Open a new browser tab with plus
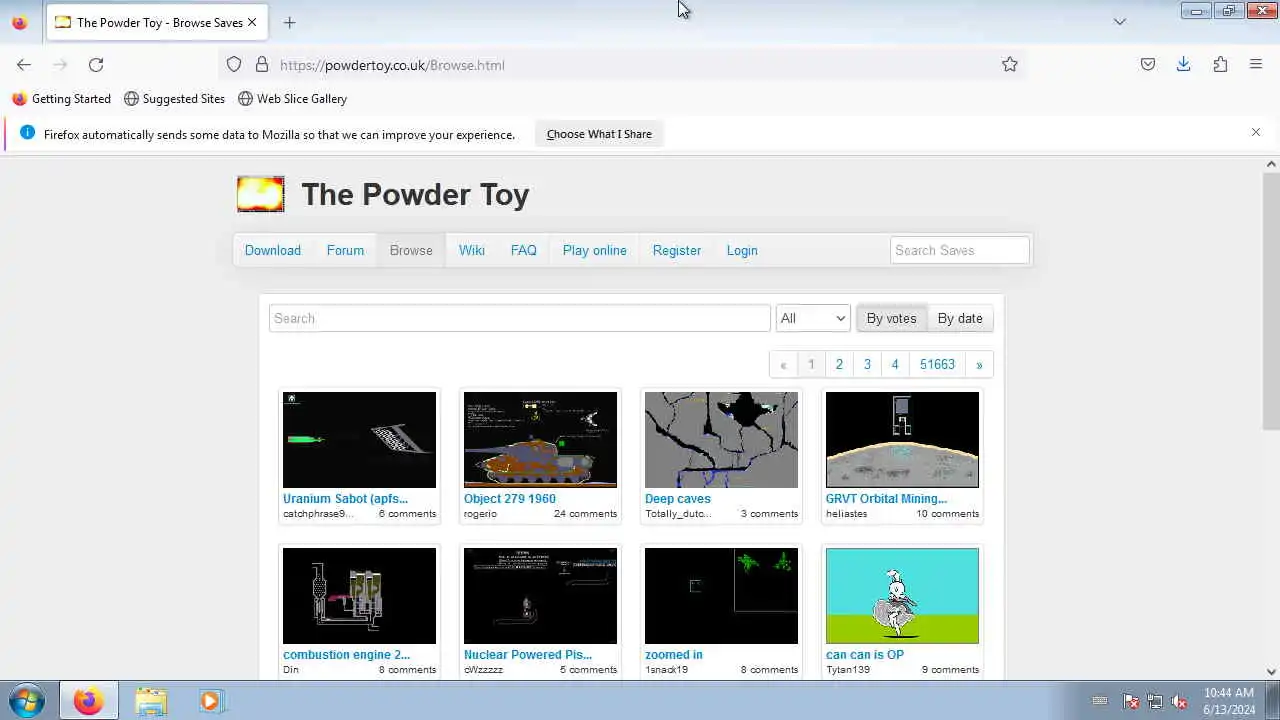Screen dimensions: 1280x720 (290, 22)
